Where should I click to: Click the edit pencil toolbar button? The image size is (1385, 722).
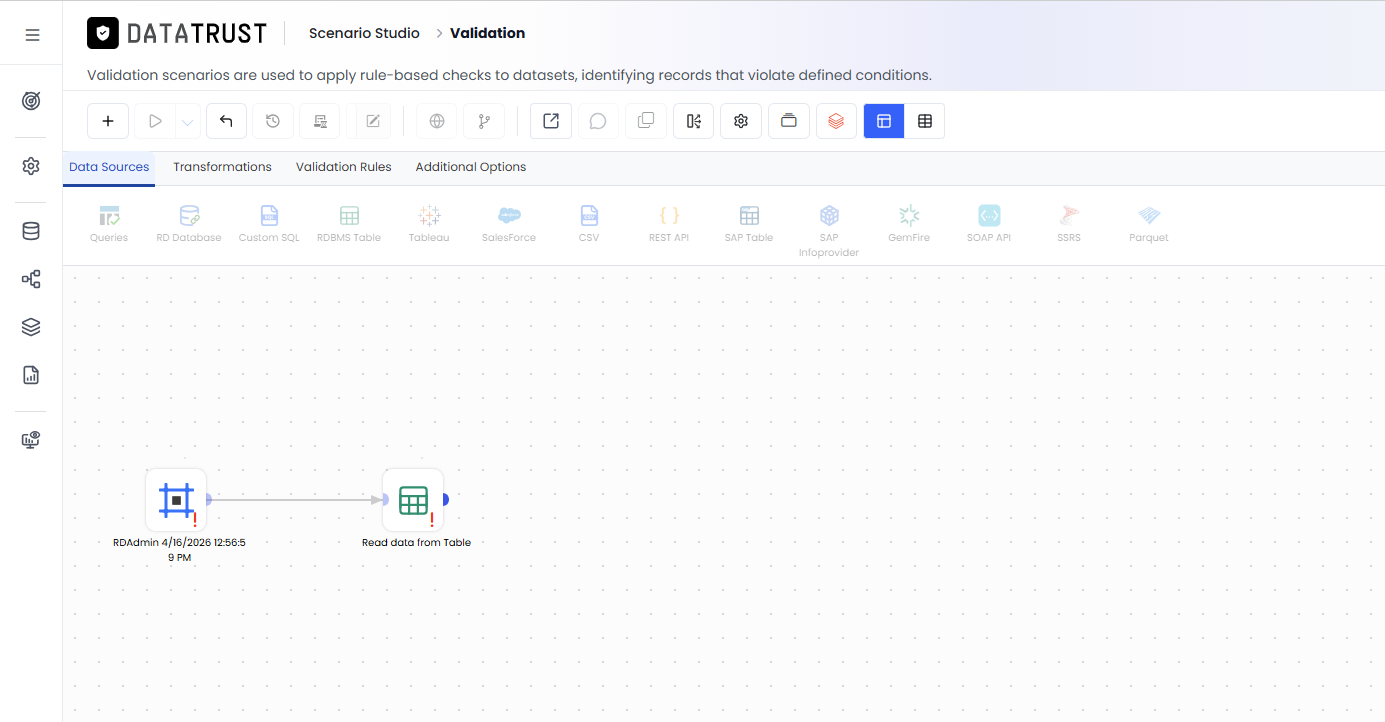click(x=373, y=121)
